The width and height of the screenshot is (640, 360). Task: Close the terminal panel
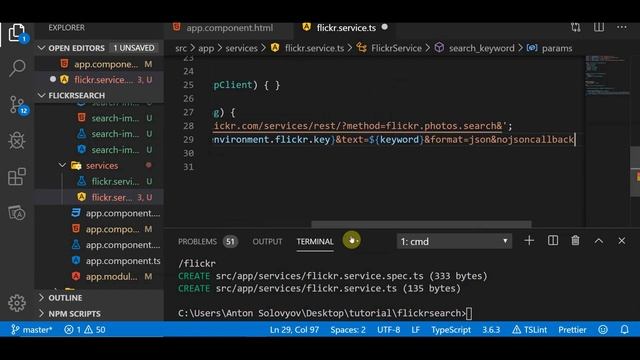click(621, 241)
